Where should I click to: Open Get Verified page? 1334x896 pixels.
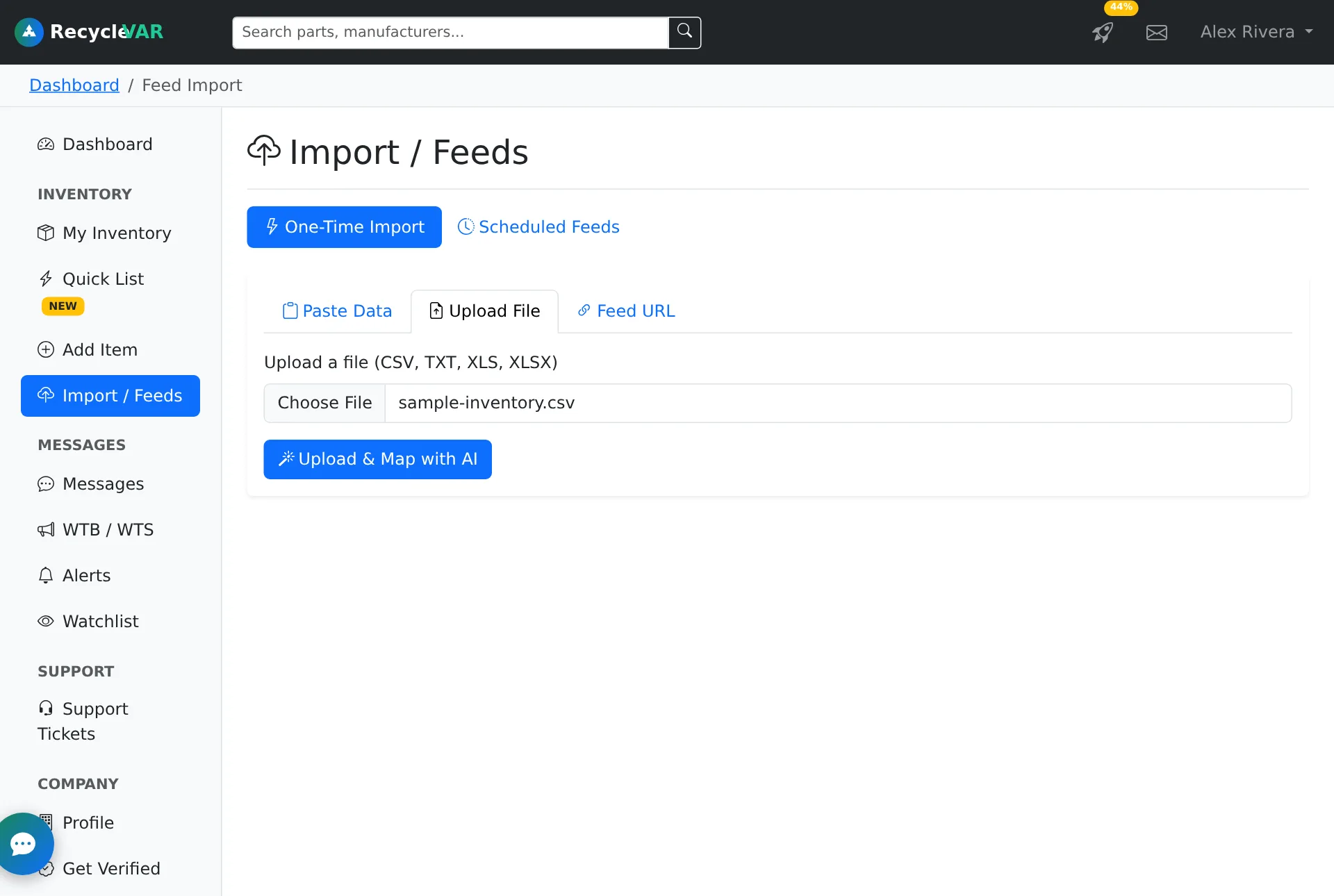110,868
